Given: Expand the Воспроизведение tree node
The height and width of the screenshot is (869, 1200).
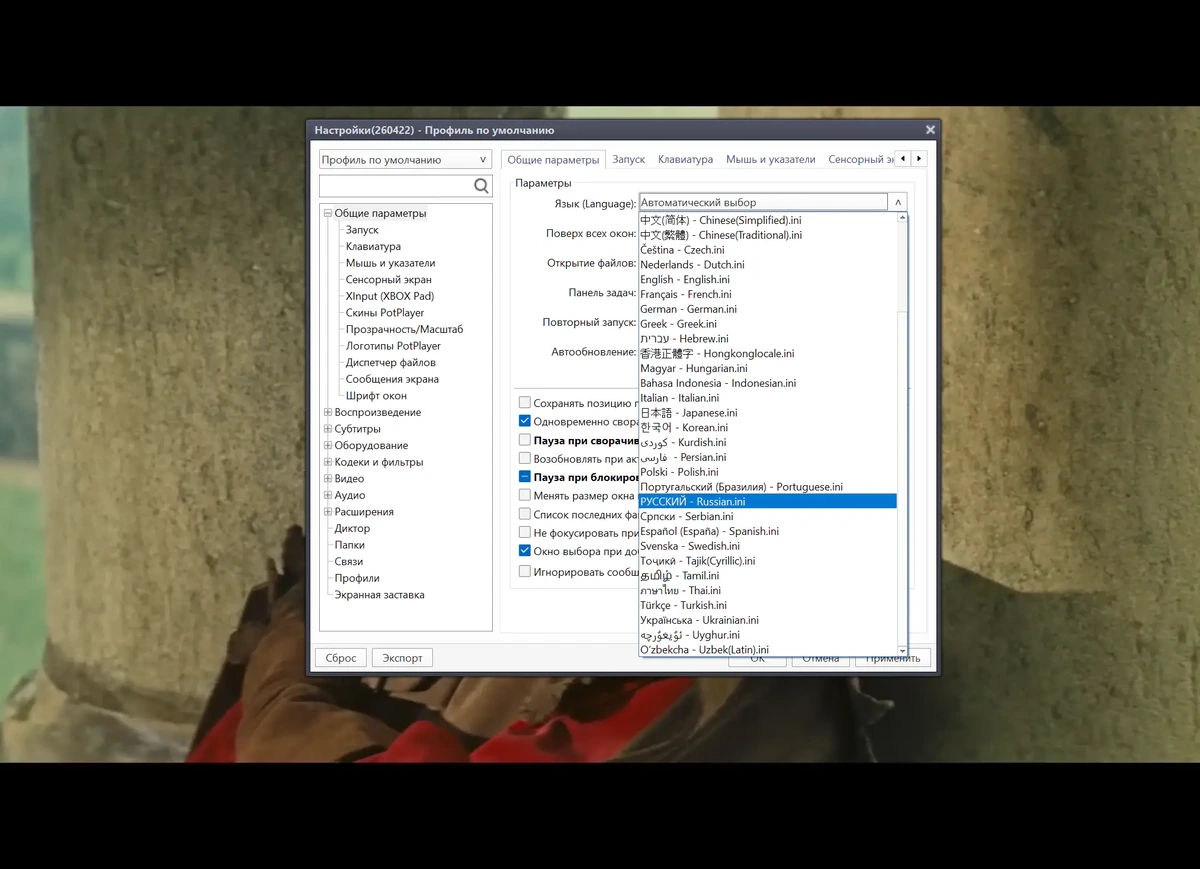Looking at the screenshot, I should (x=328, y=412).
